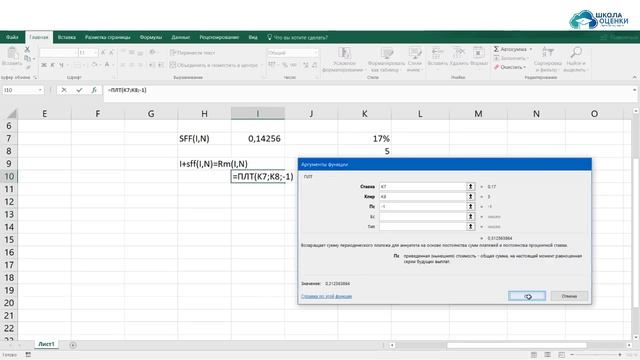Image resolution: width=640 pixels, height=360 pixels.
Task: Click the add new sheet plus icon
Action: click(73, 345)
